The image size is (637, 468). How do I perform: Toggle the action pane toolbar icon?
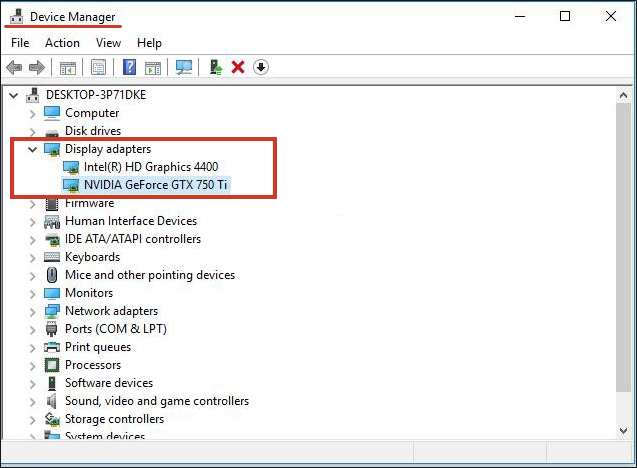tap(153, 67)
